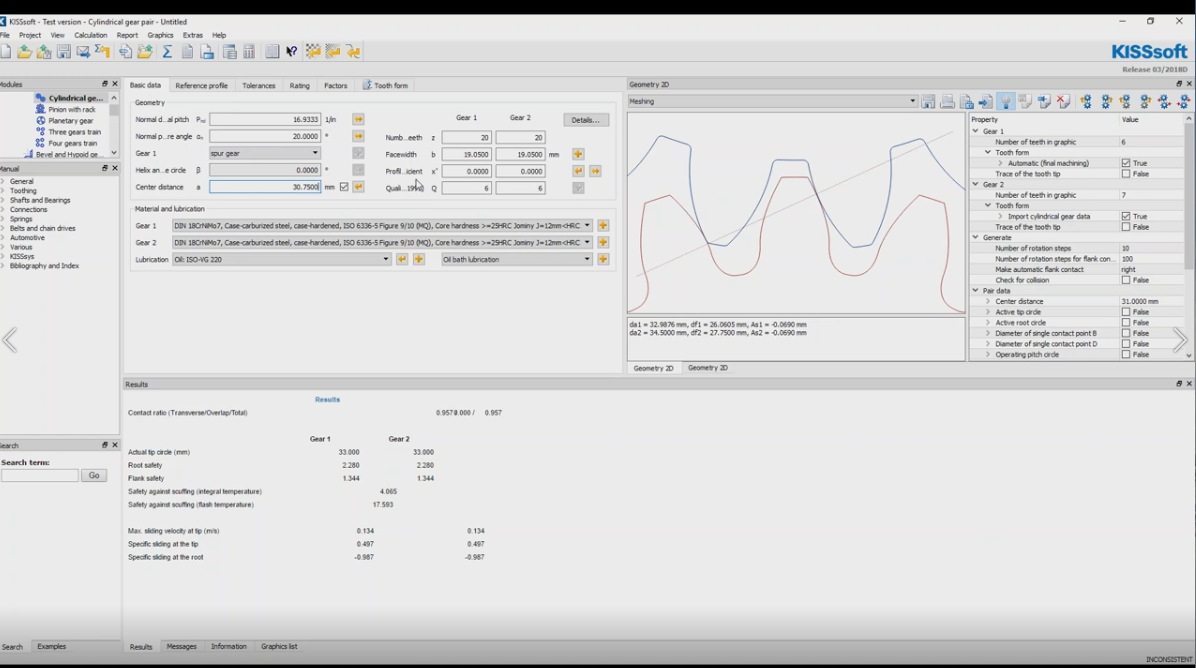
Task: Click the plus button beside Facewidth
Action: (x=578, y=154)
